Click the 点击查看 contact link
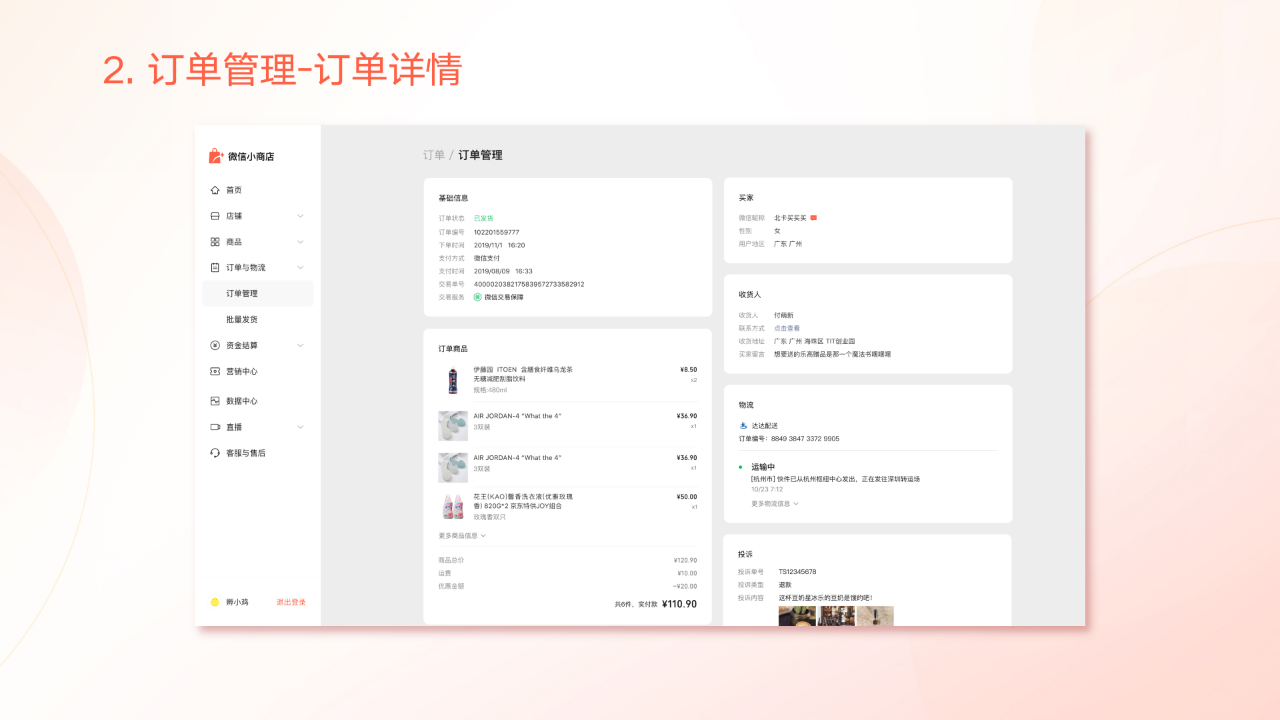The width and height of the screenshot is (1280, 720). (x=787, y=328)
